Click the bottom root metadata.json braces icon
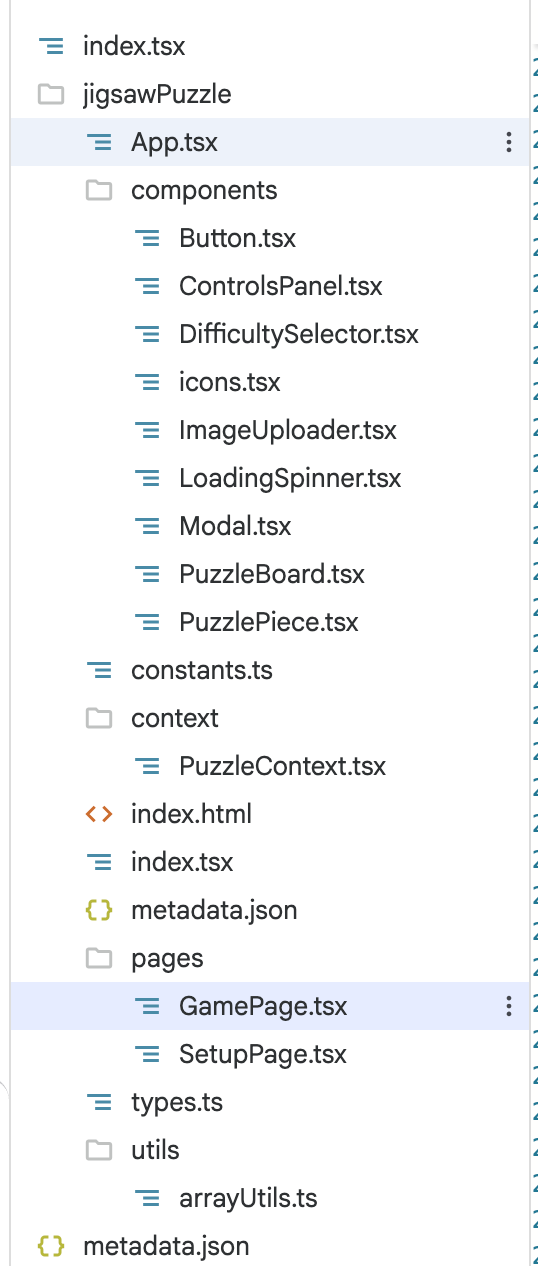This screenshot has height=1266, width=538. click(x=51, y=1246)
